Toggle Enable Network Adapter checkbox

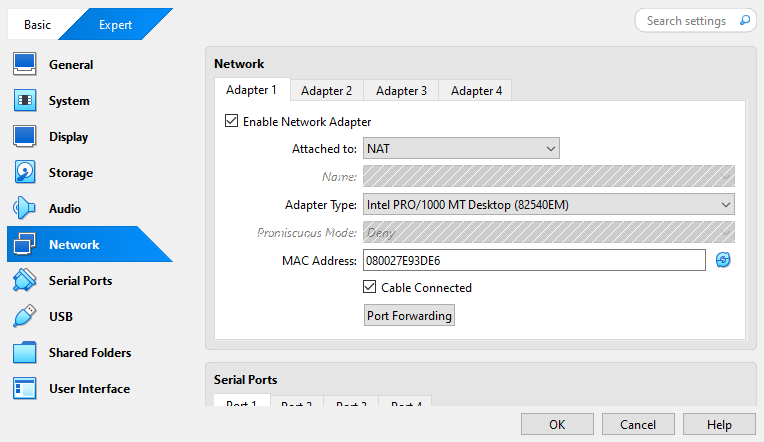click(232, 122)
